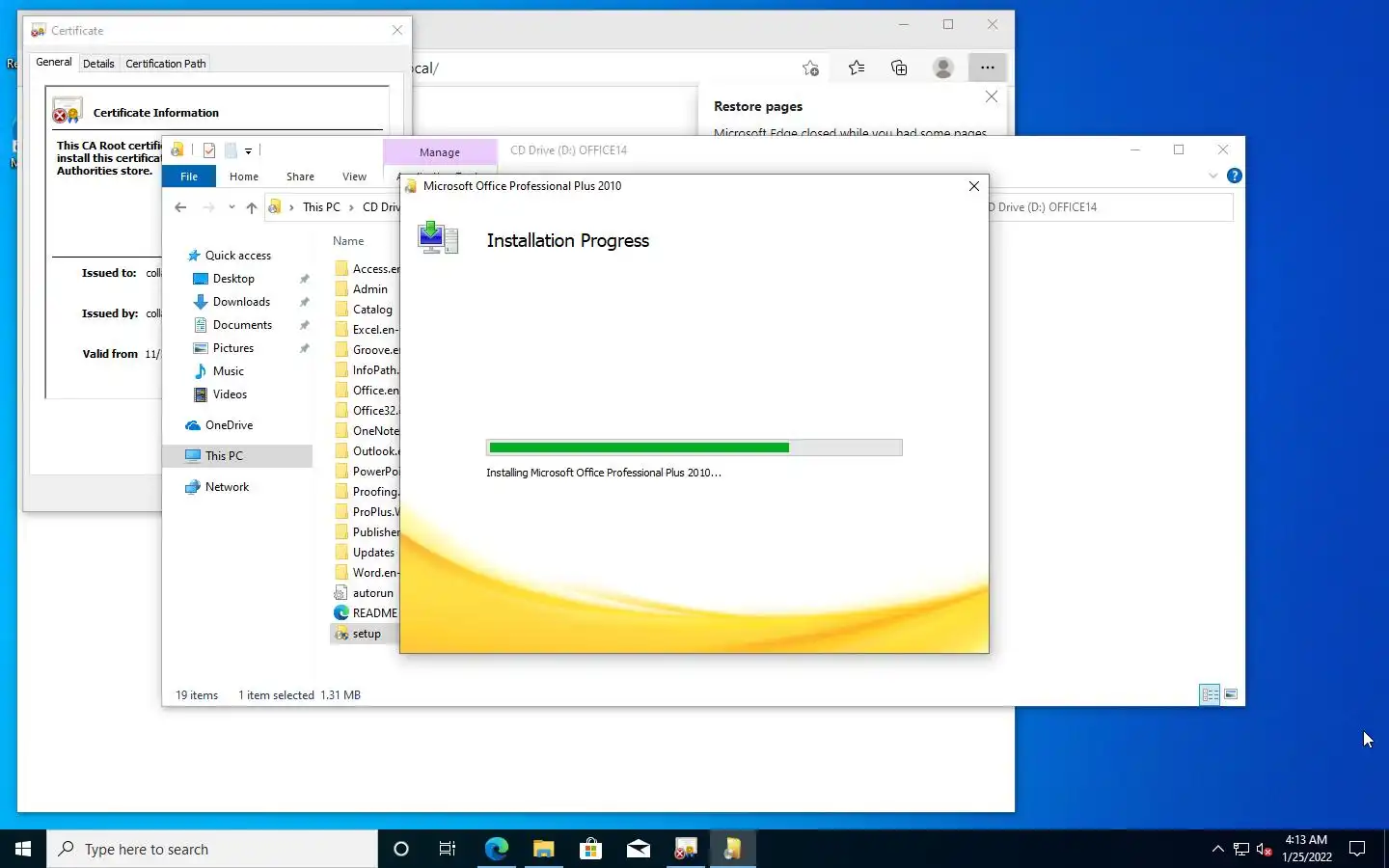
Task: Select the README file
Action: [x=374, y=613]
